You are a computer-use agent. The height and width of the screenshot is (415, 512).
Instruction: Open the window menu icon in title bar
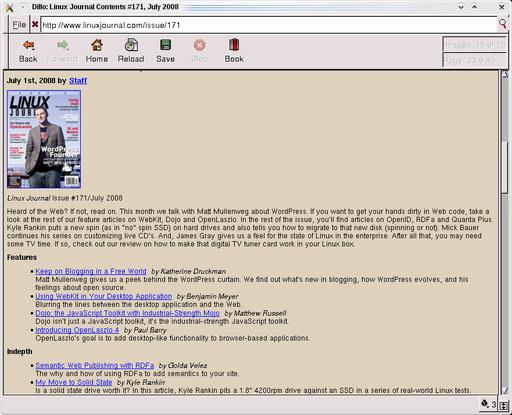[x=9, y=7]
